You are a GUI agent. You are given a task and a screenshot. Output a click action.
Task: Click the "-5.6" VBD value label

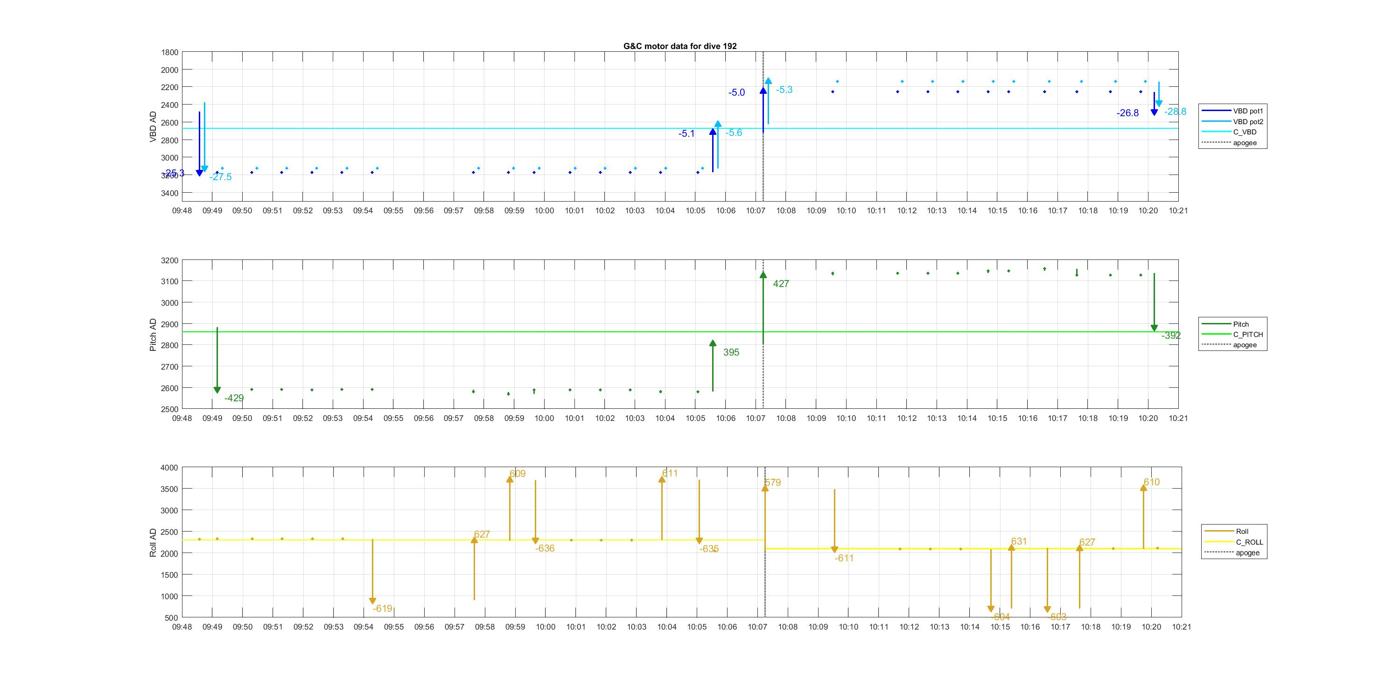(734, 133)
